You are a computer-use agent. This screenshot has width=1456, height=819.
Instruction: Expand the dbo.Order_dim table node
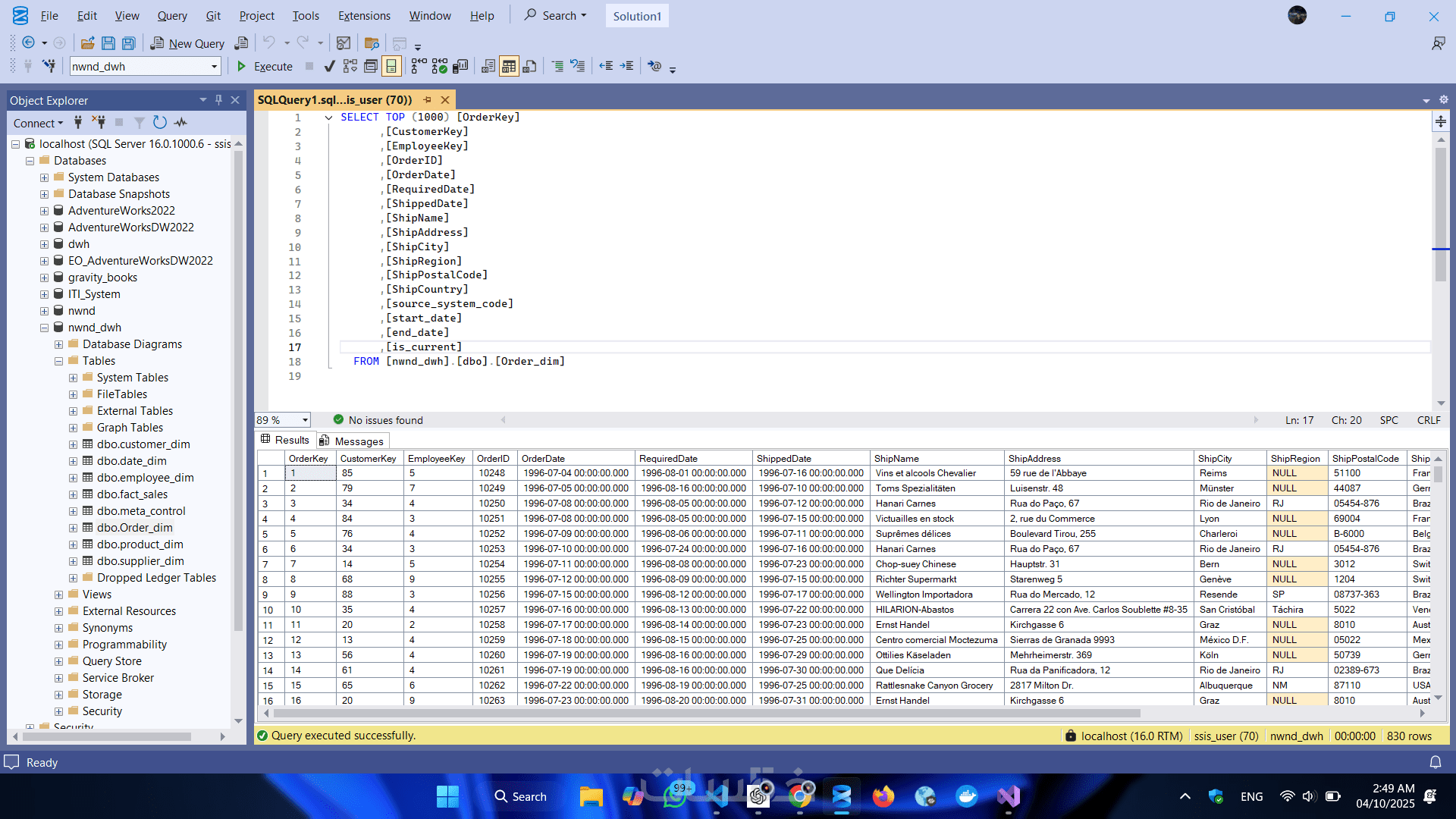tap(73, 528)
